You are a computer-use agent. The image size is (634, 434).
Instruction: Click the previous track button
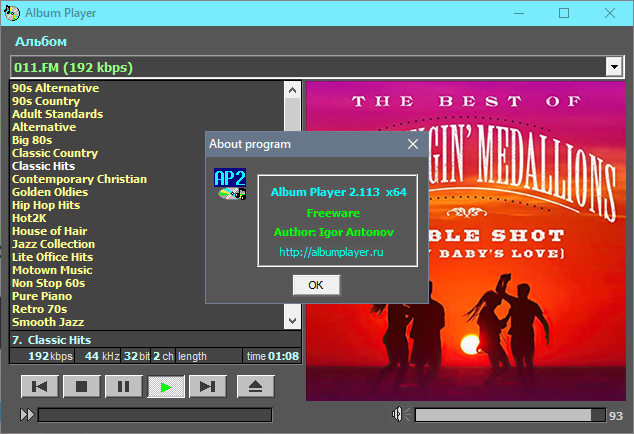(40, 387)
